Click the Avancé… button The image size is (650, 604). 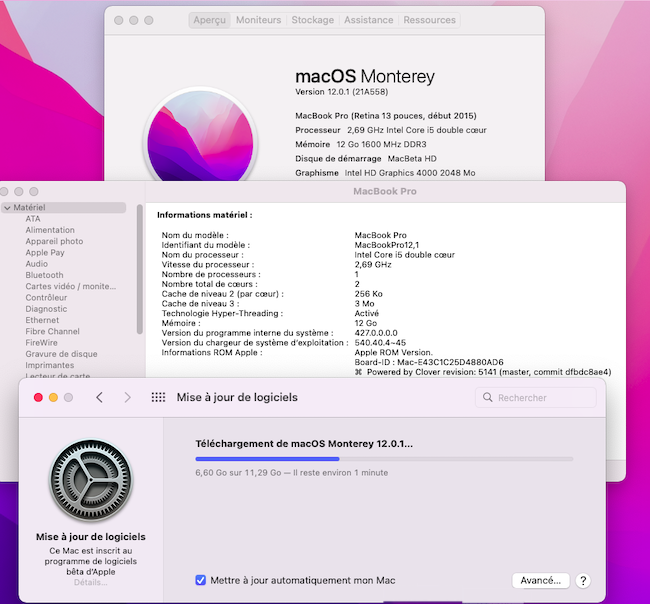click(x=541, y=580)
